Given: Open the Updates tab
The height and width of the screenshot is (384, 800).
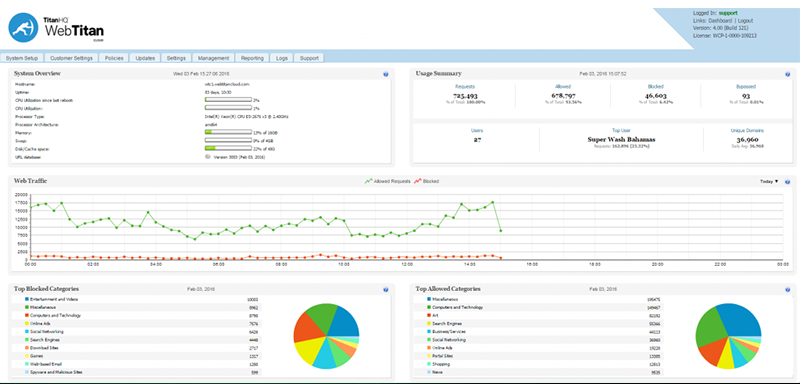Looking at the screenshot, I should tap(145, 58).
